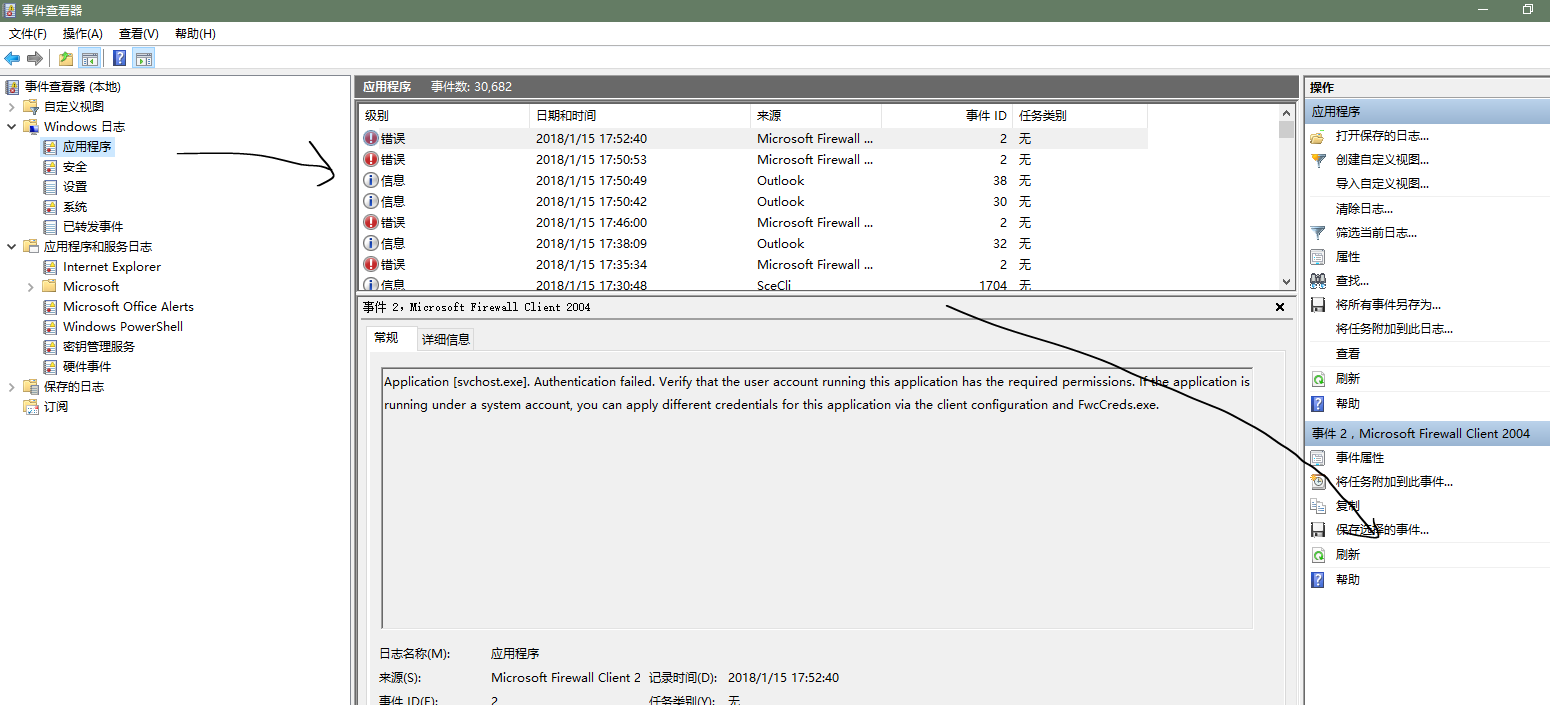Click the Forward arrow in the toolbar
This screenshot has height=705, width=1550.
click(x=35, y=59)
